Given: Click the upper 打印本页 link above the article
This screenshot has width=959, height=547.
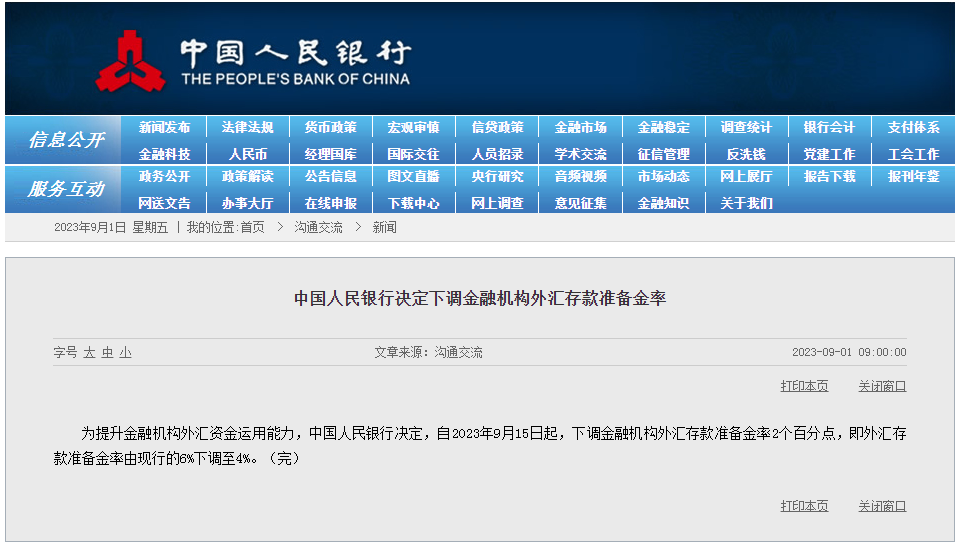Looking at the screenshot, I should (x=804, y=386).
